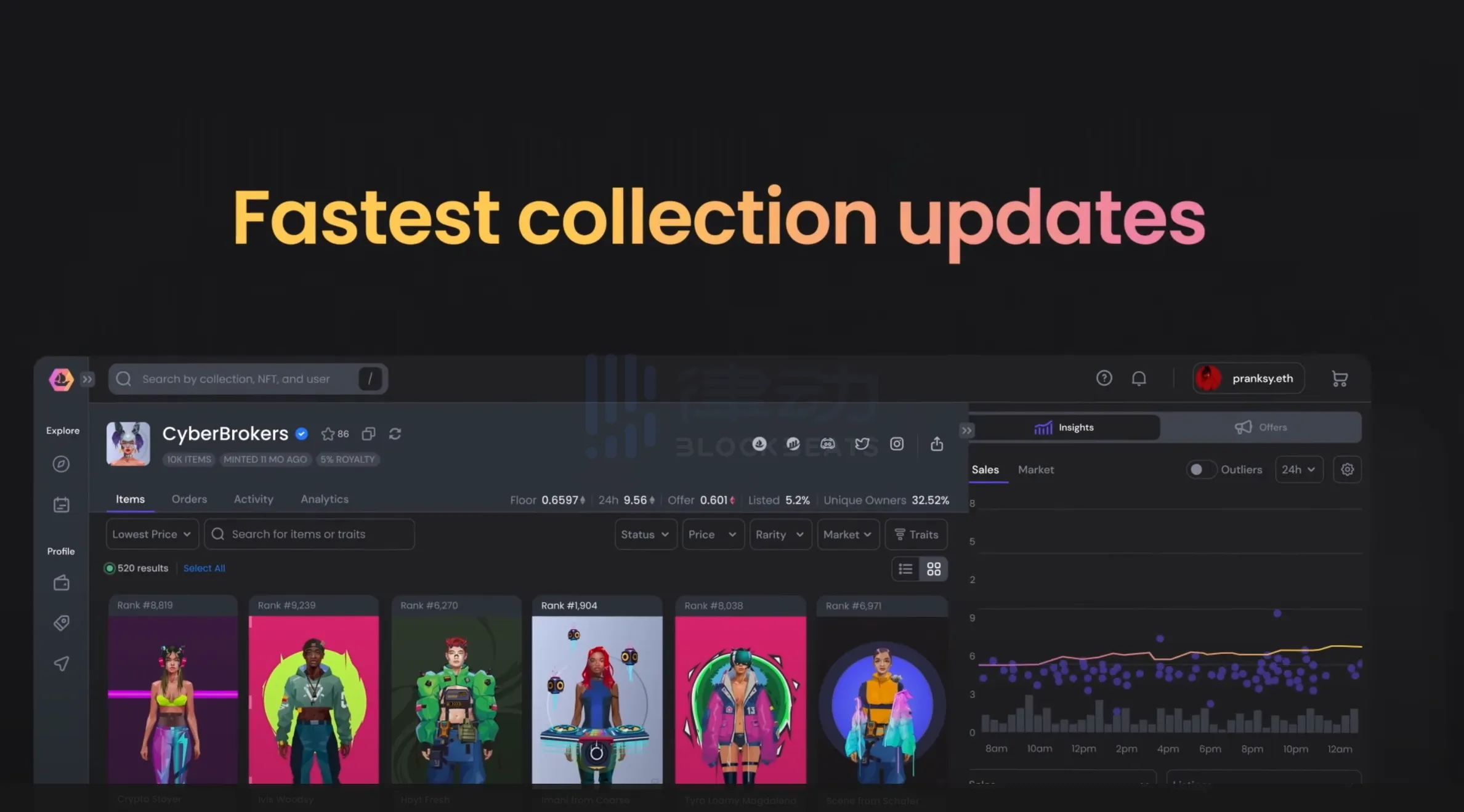Click the share/export collection icon

point(935,443)
